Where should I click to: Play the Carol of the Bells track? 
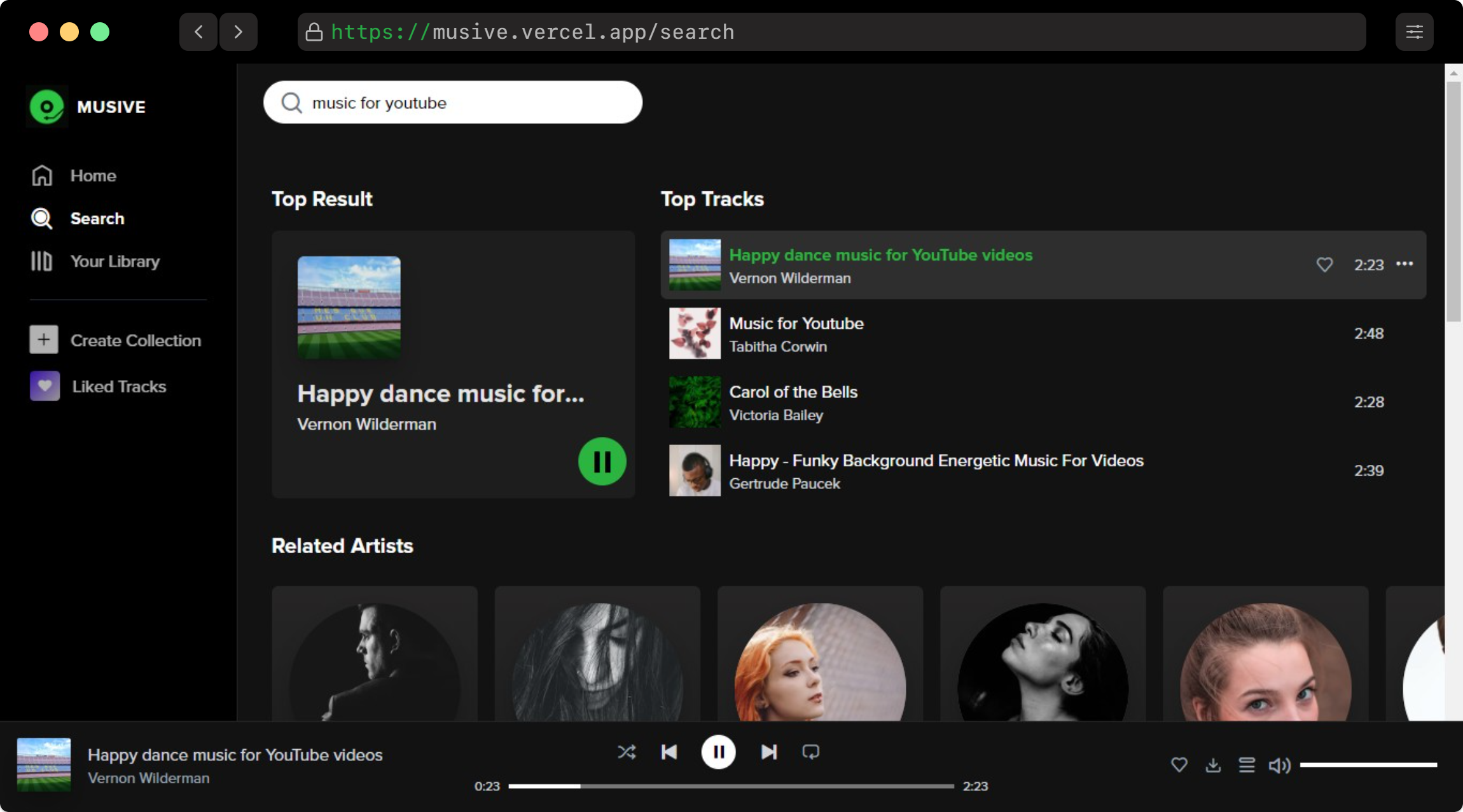pyautogui.click(x=793, y=392)
